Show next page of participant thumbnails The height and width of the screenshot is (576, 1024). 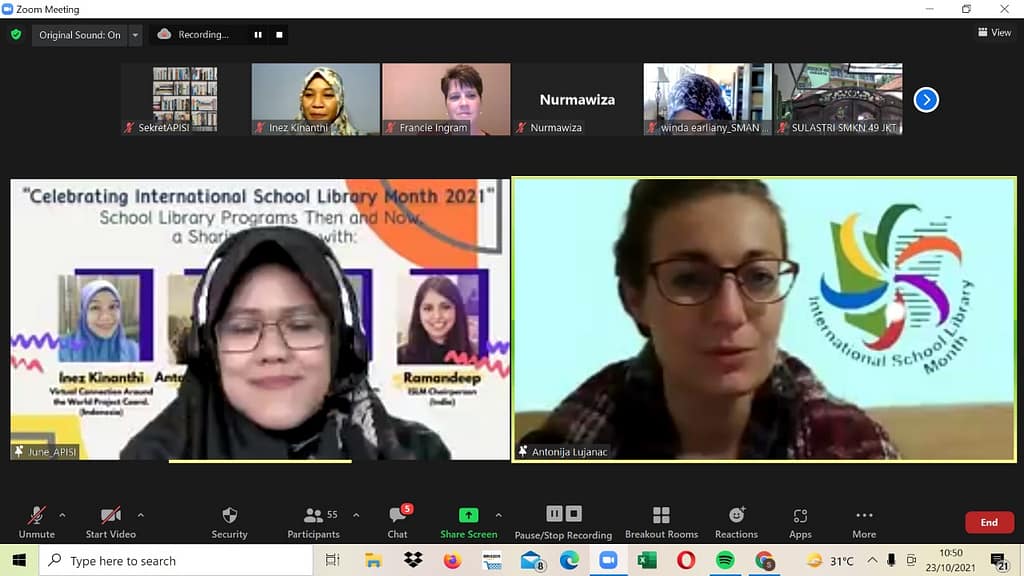pos(926,100)
